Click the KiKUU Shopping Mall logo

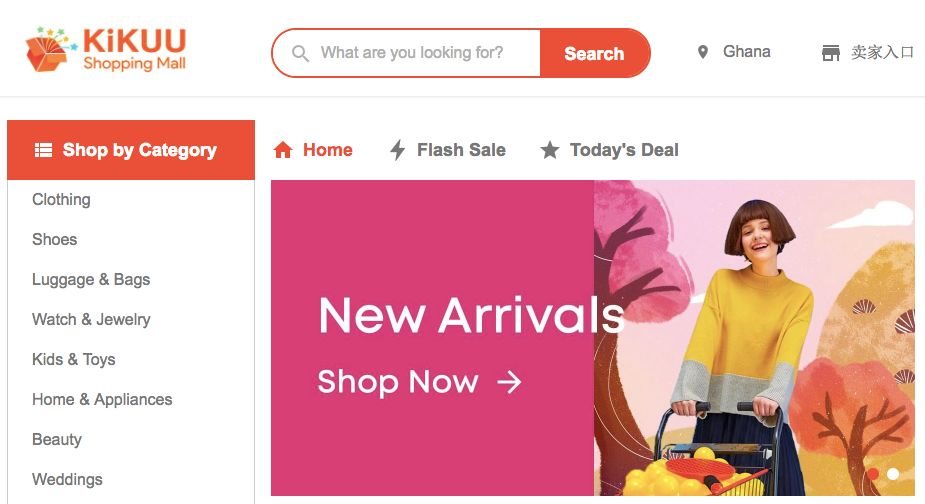pos(106,50)
